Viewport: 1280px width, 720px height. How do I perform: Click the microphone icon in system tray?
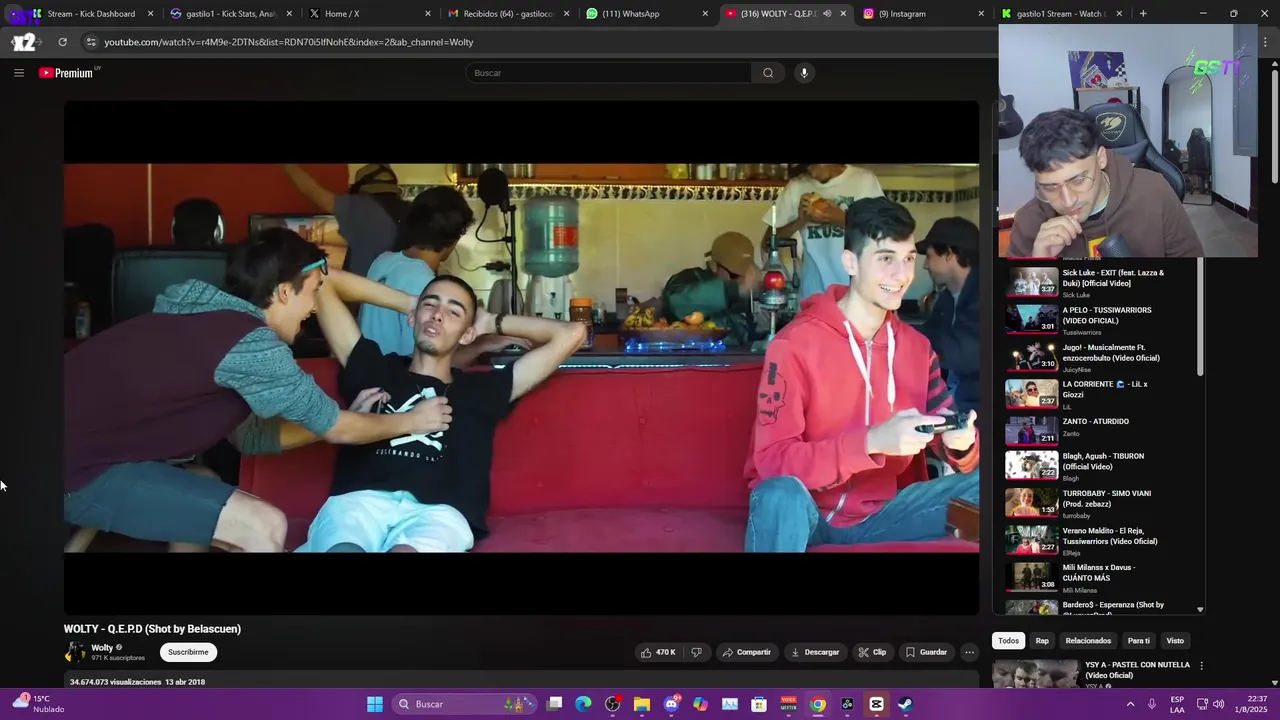1152,704
